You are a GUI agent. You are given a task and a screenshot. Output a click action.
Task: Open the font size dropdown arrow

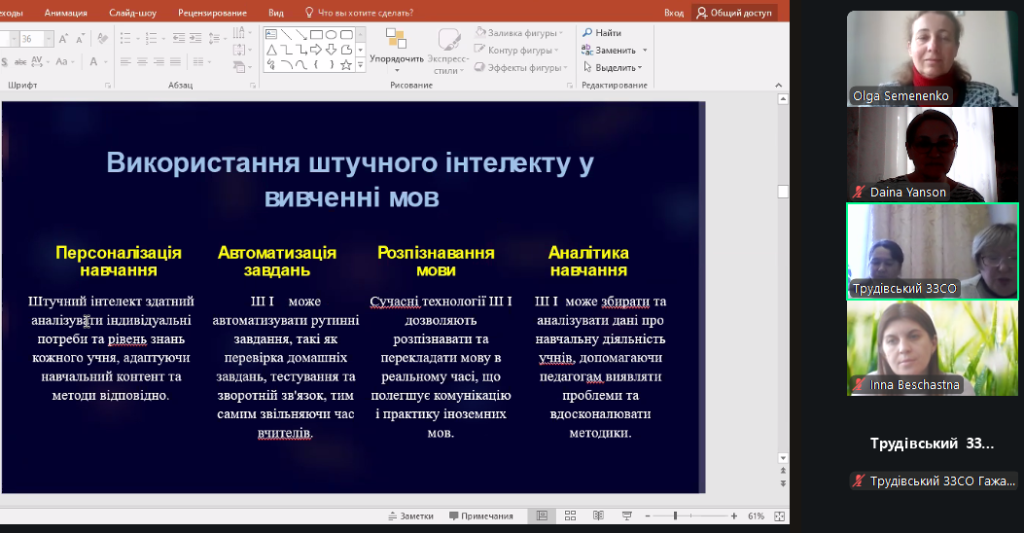click(49, 38)
